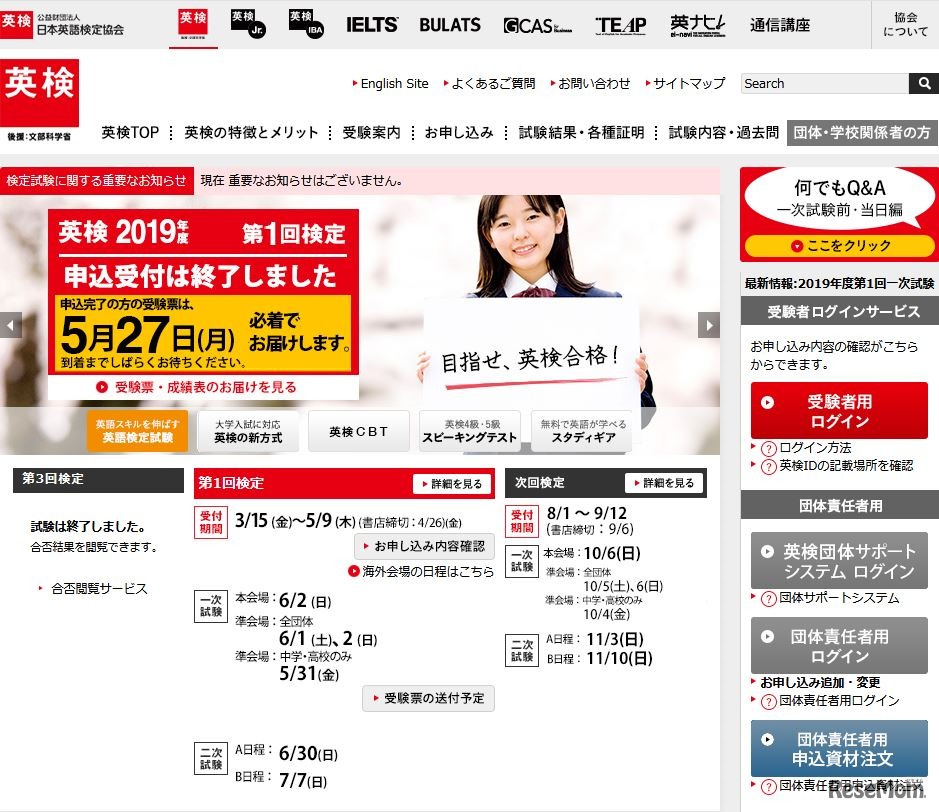Image resolution: width=939 pixels, height=812 pixels.
Task: Click the search magnifier icon
Action: click(x=925, y=83)
